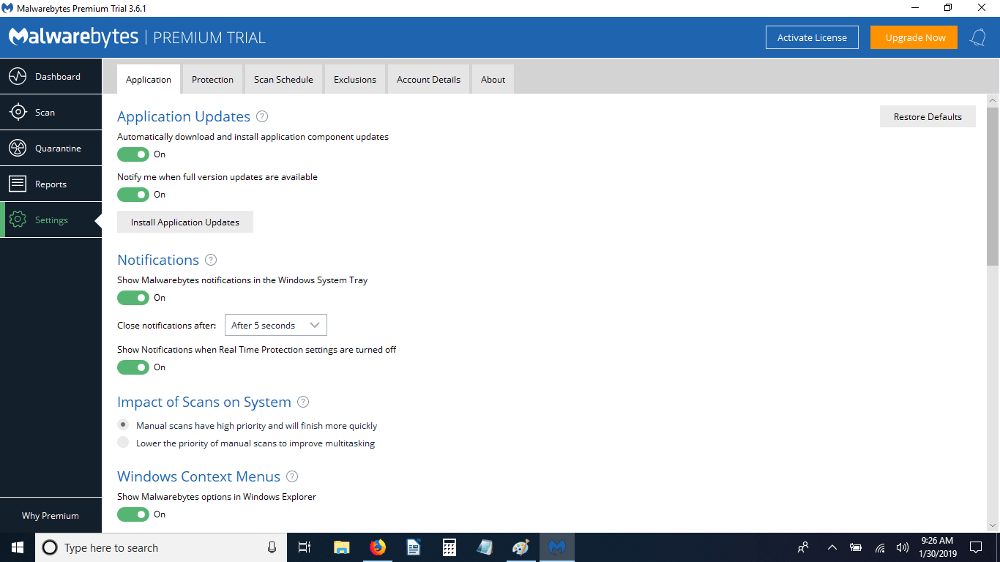Launch Firefox from taskbar
Image resolution: width=1000 pixels, height=562 pixels.
[378, 547]
